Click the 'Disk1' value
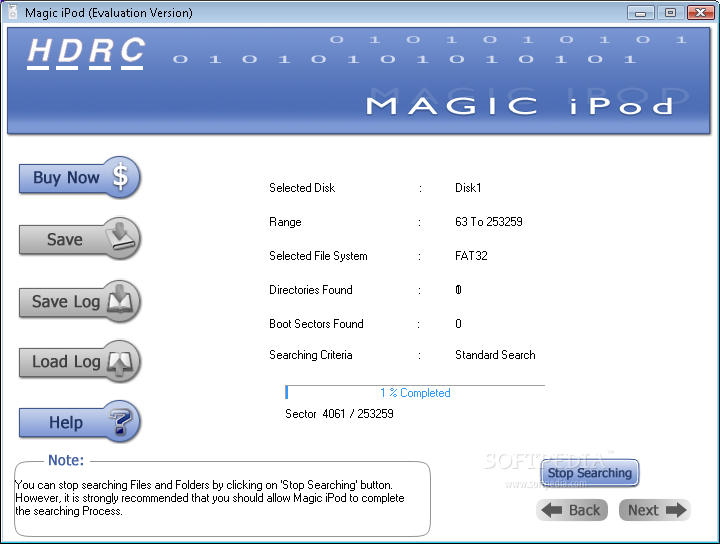 468,188
